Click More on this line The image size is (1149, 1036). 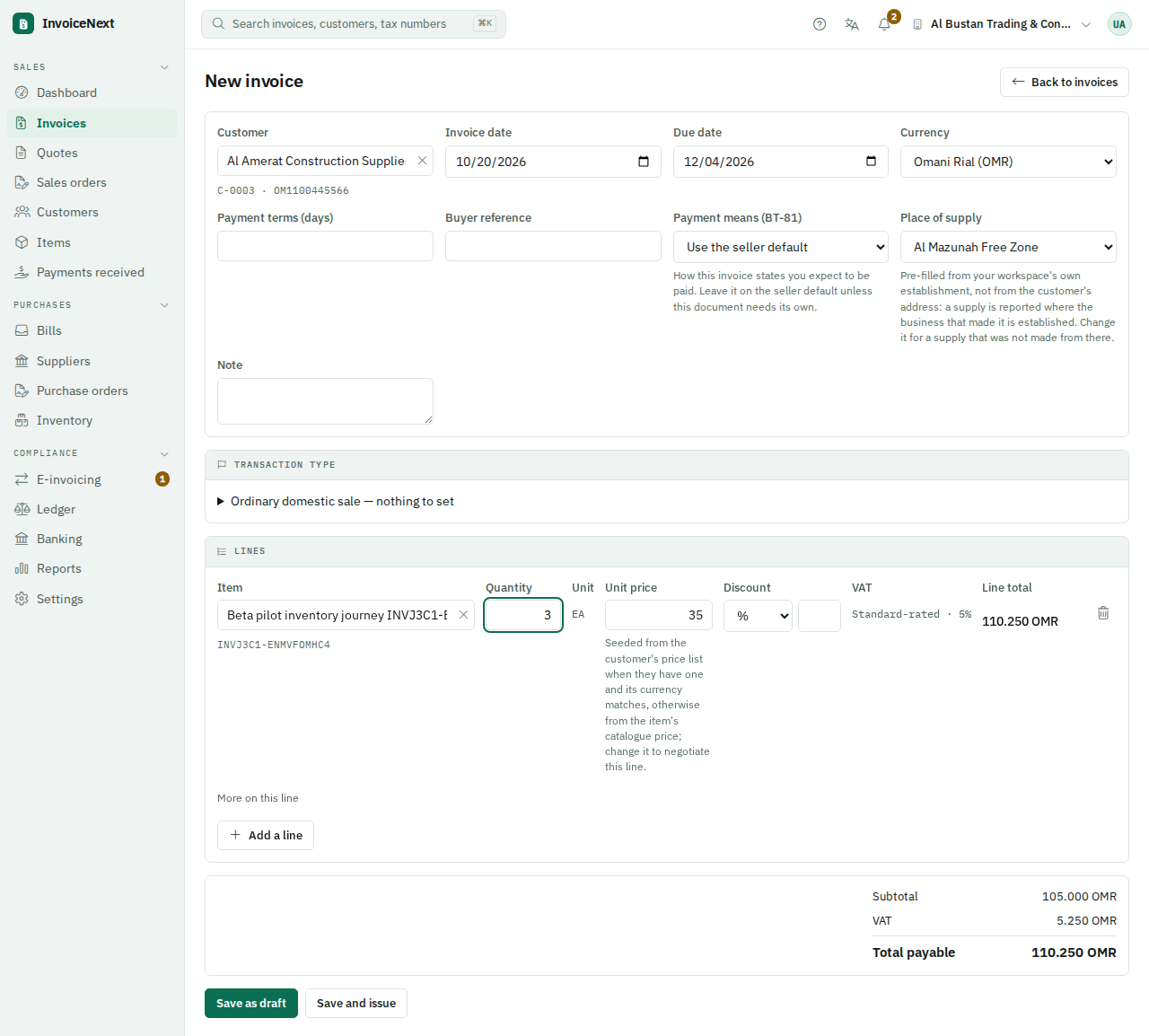[258, 798]
